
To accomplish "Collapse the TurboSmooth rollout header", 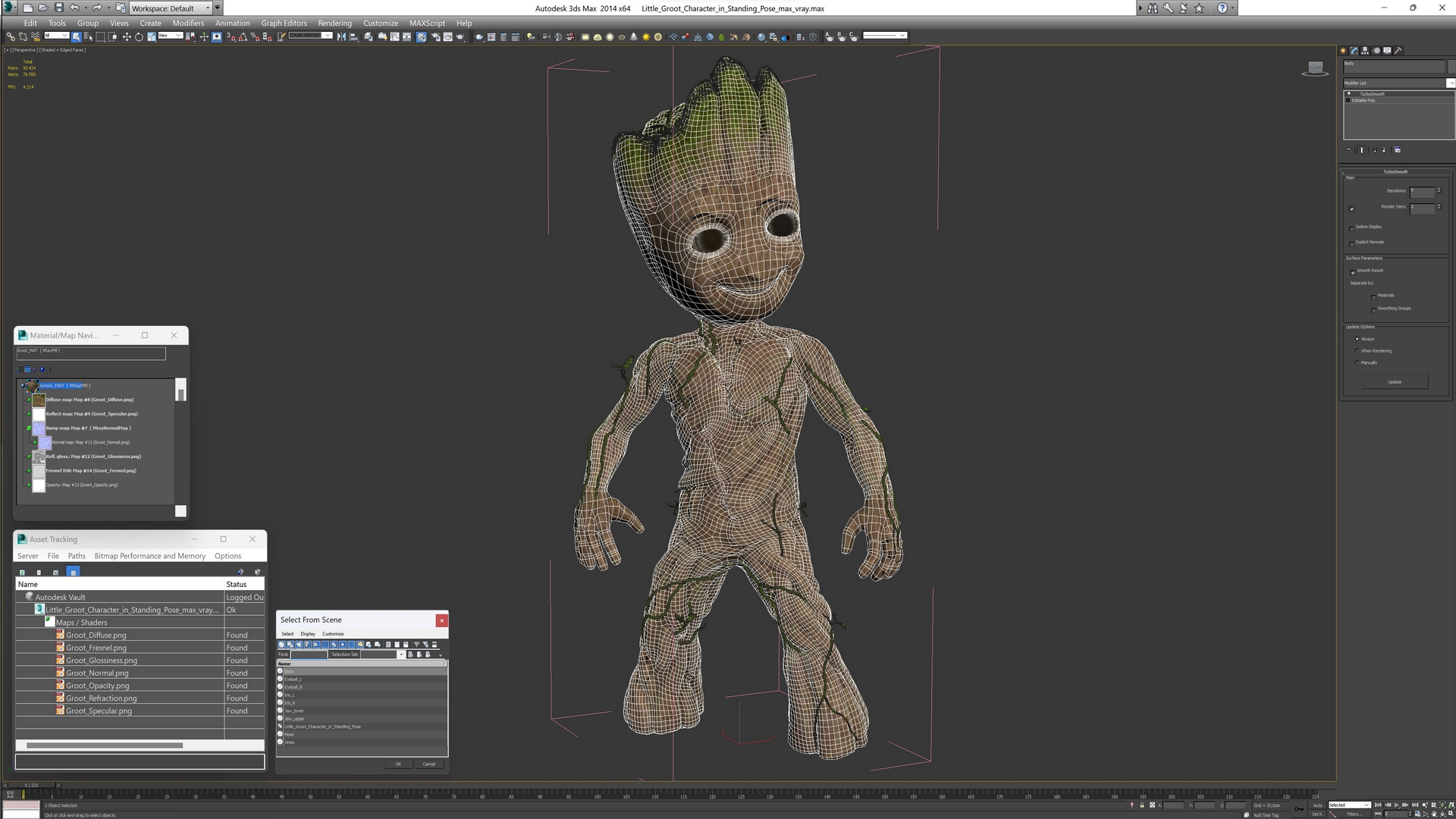I will 1395,171.
